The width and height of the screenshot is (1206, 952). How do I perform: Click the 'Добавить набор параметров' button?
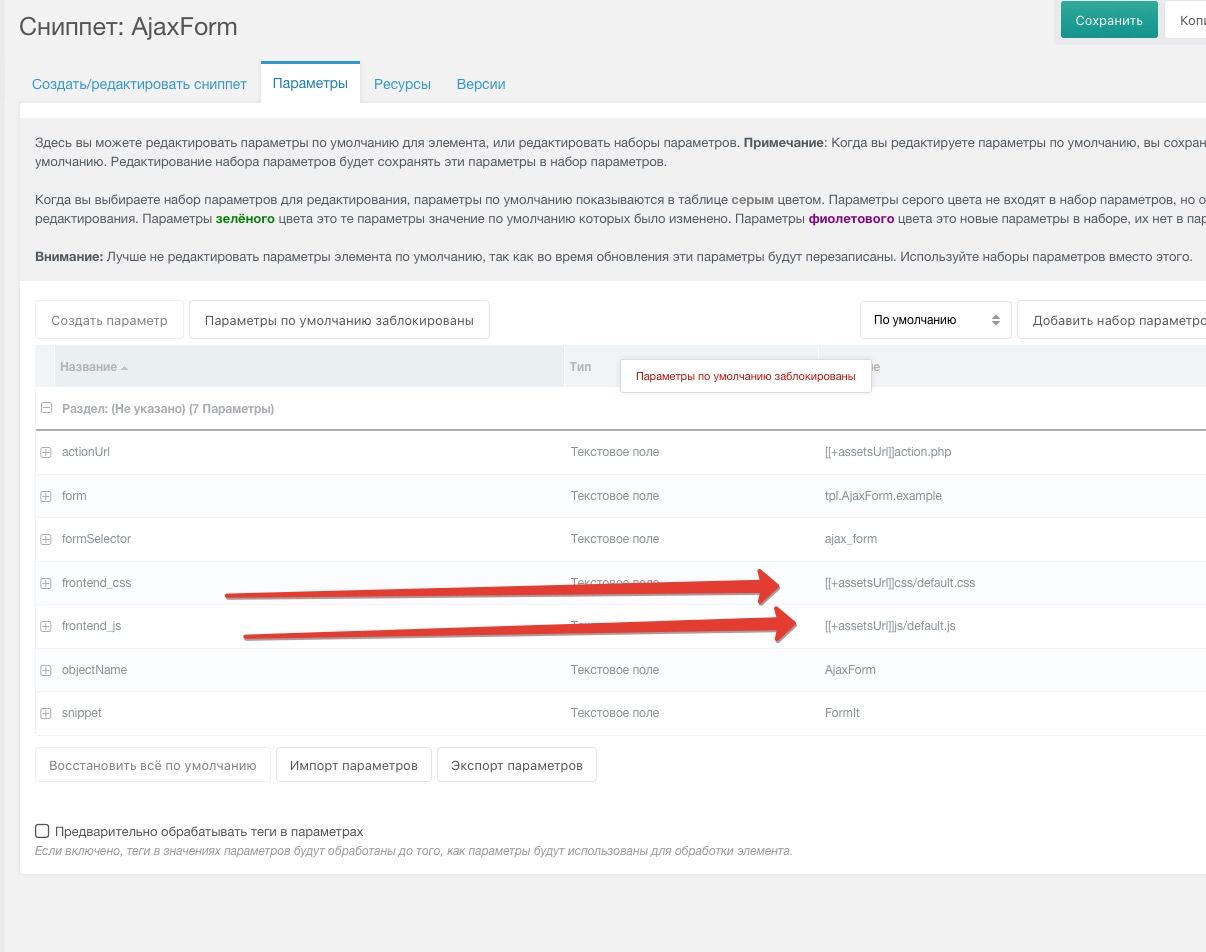pyautogui.click(x=1112, y=320)
